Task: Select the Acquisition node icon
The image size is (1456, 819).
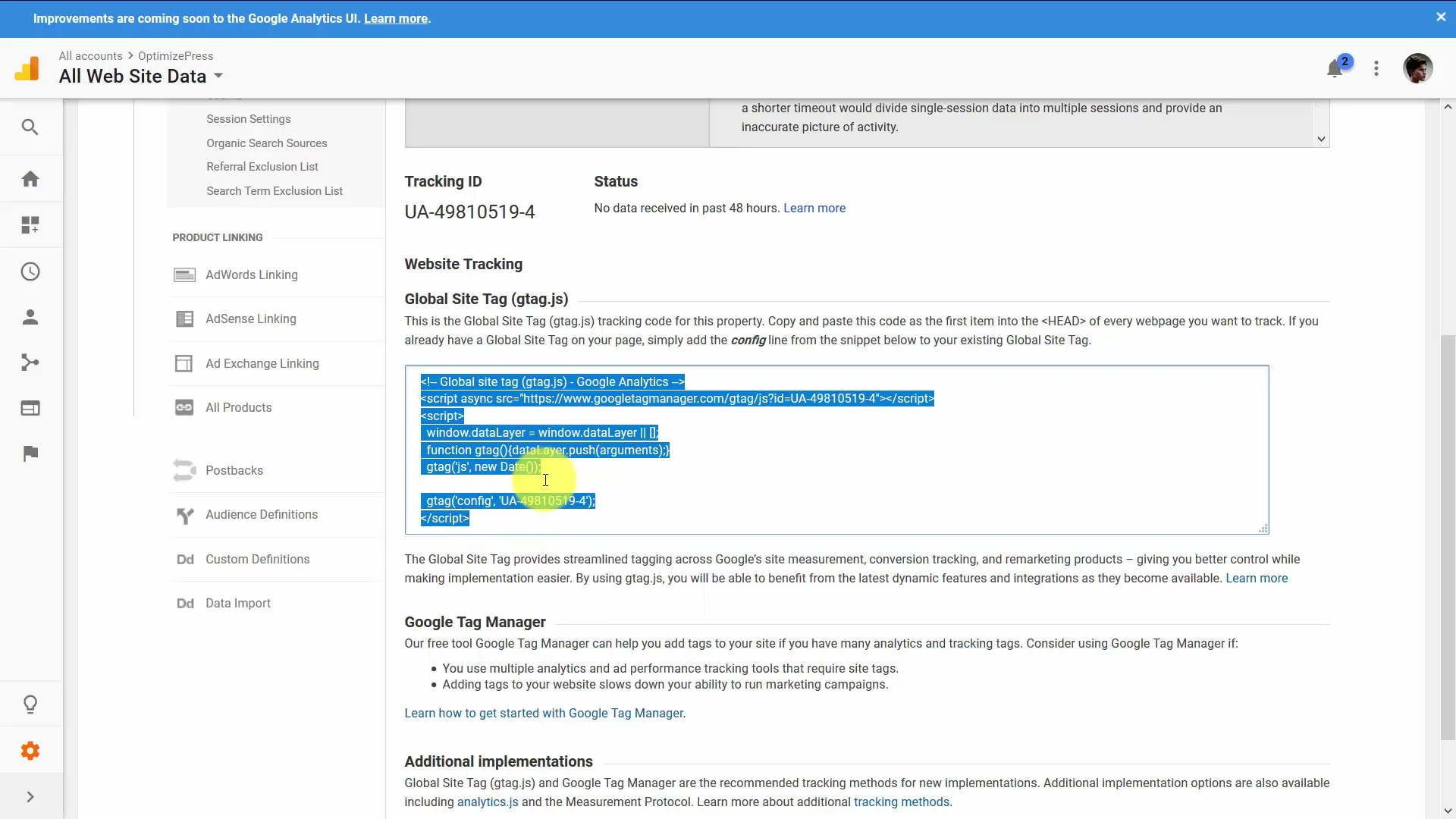Action: tap(30, 362)
